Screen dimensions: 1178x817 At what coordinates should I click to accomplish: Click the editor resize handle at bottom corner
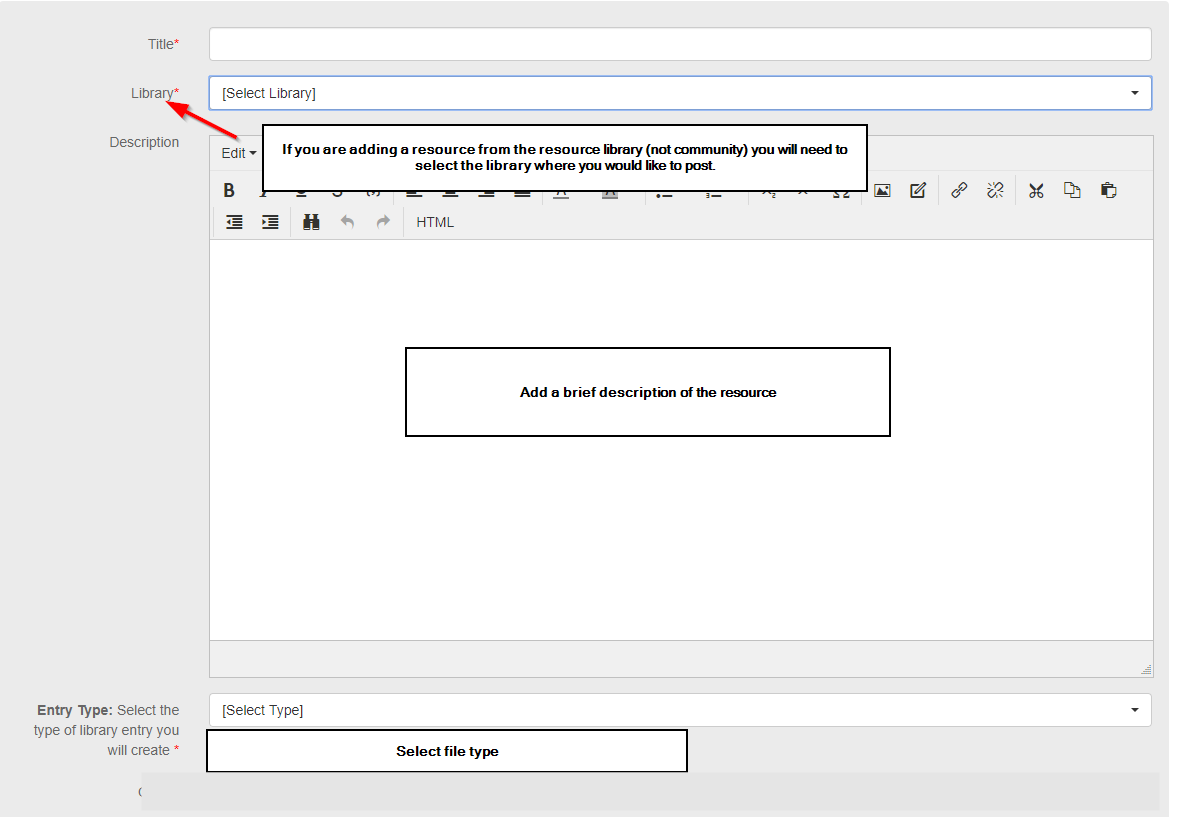1146,670
